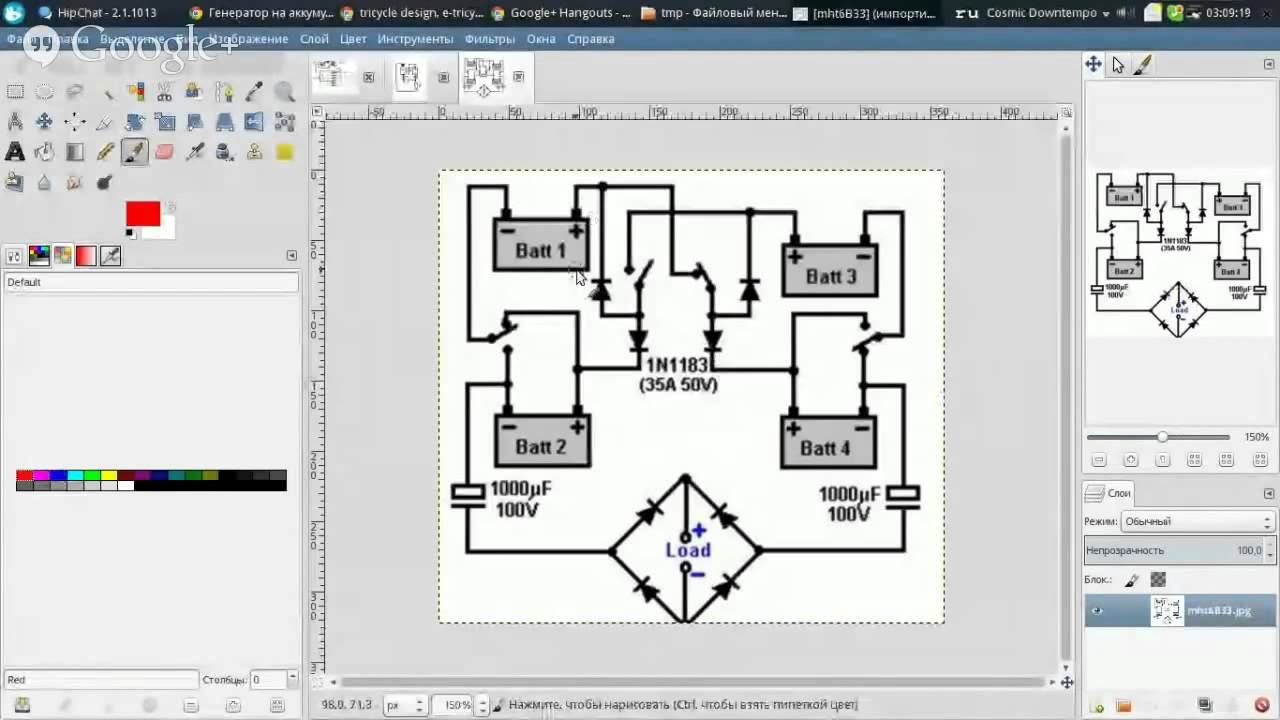Click the white background color swatch

[166, 230]
